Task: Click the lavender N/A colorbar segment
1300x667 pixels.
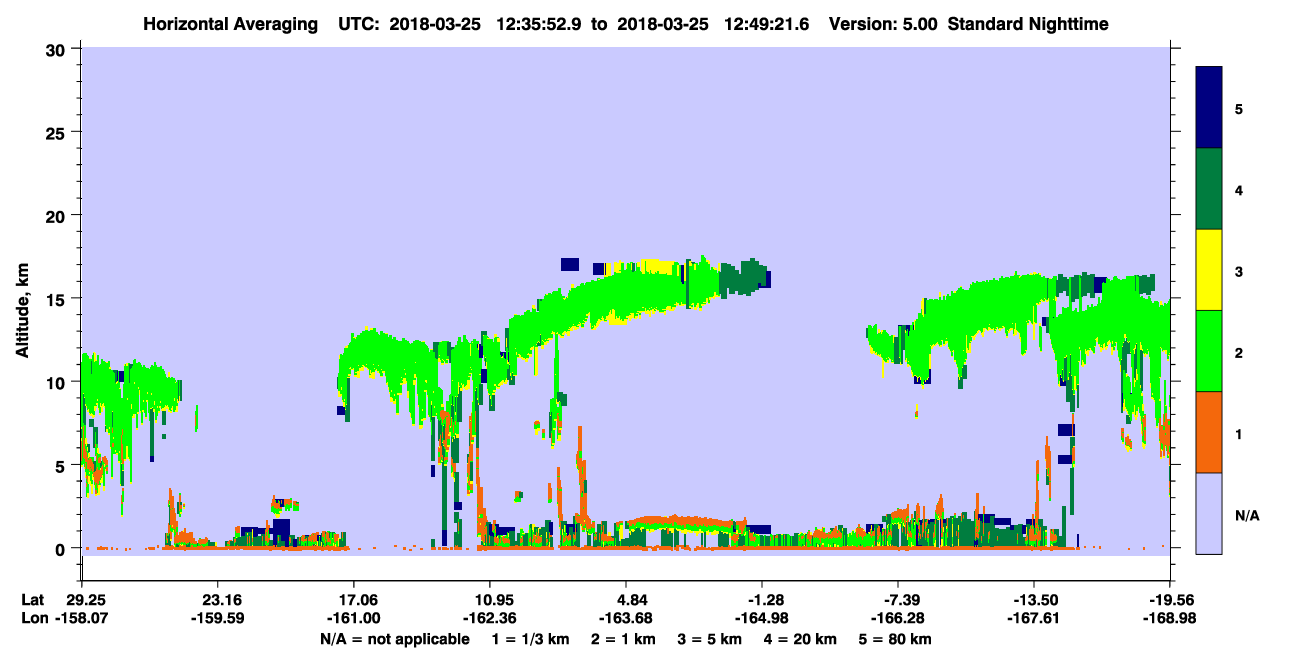Action: [1209, 513]
